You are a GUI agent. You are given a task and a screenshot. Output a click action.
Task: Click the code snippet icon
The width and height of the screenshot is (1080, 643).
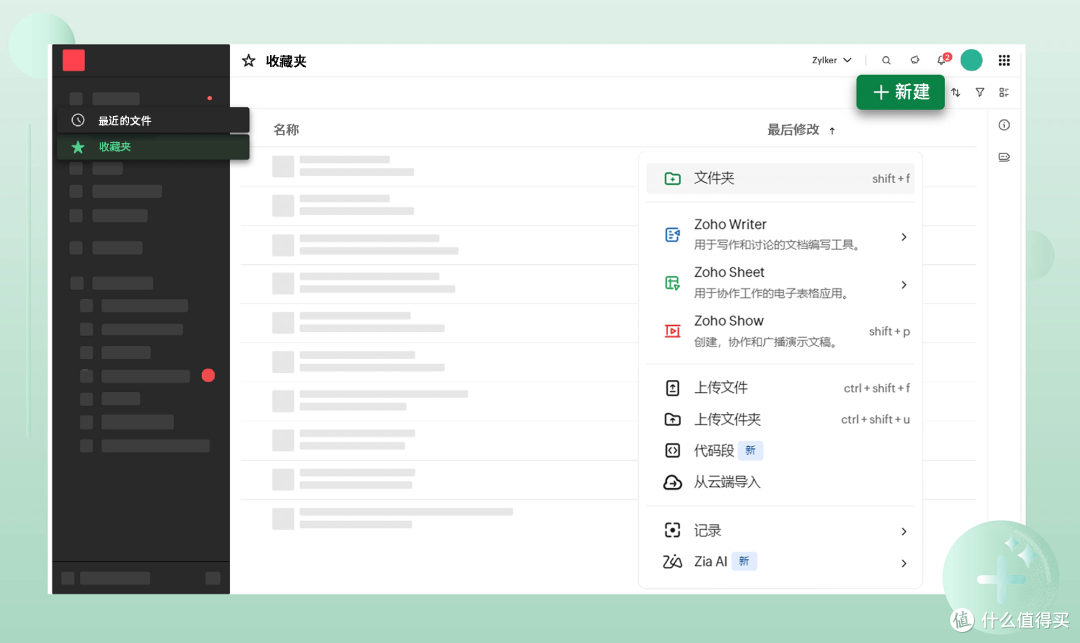(672, 451)
